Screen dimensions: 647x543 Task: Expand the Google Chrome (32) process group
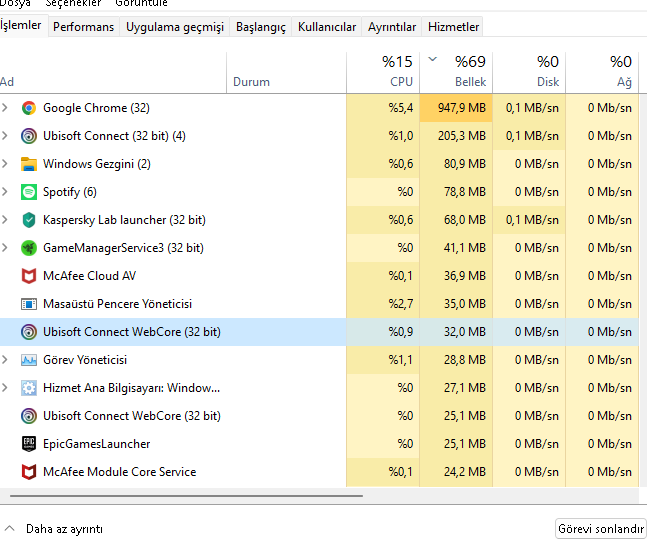click(5, 108)
